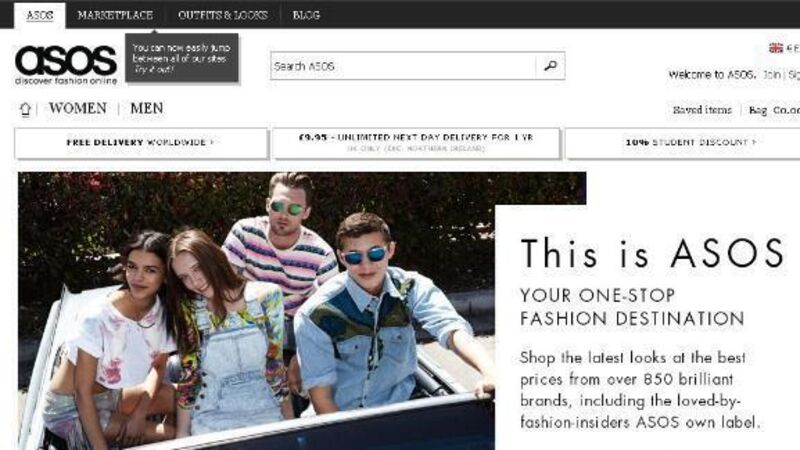Viewport: 800px width, 450px height.
Task: Click the UK flag country selector
Action: tap(776, 47)
